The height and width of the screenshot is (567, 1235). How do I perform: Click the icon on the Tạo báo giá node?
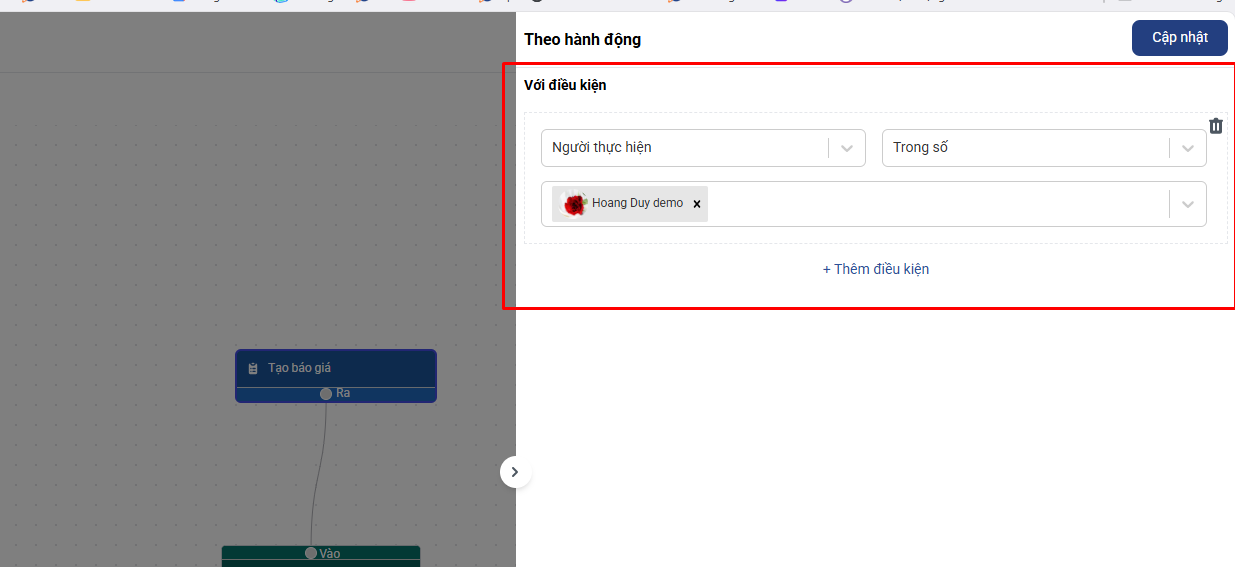coord(253,368)
